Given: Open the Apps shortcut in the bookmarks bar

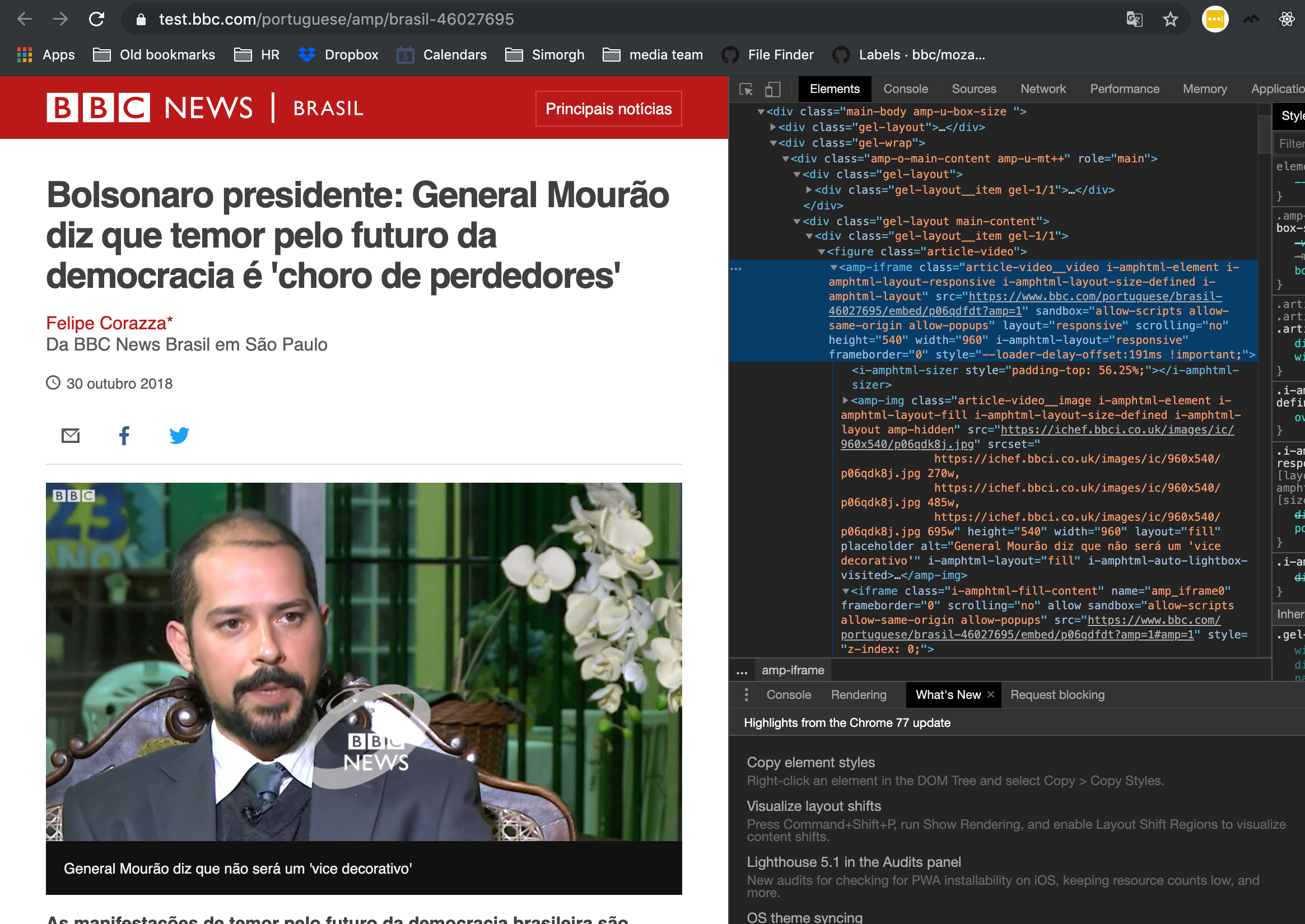Looking at the screenshot, I should pos(48,55).
